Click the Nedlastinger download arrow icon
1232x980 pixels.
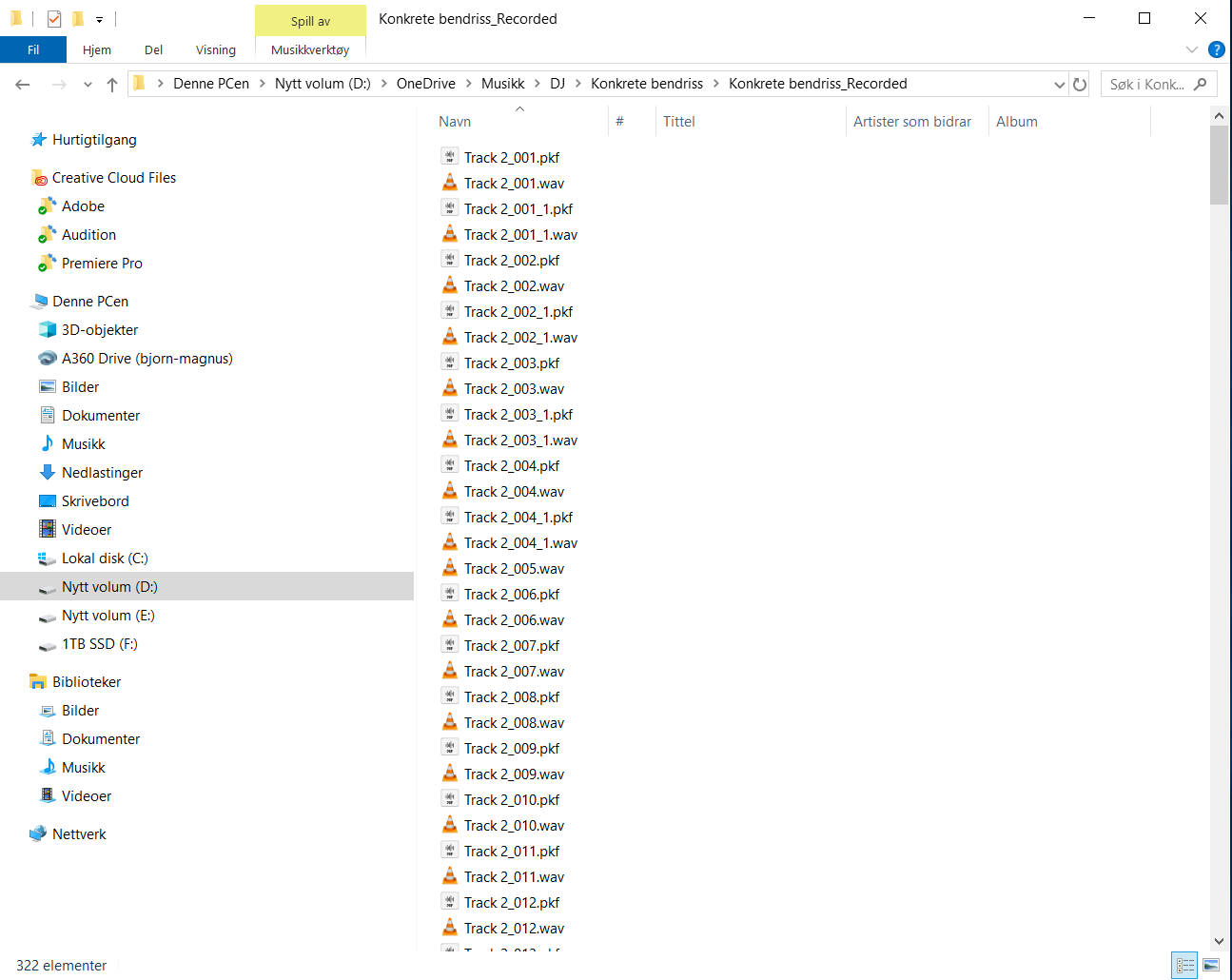pyautogui.click(x=48, y=473)
